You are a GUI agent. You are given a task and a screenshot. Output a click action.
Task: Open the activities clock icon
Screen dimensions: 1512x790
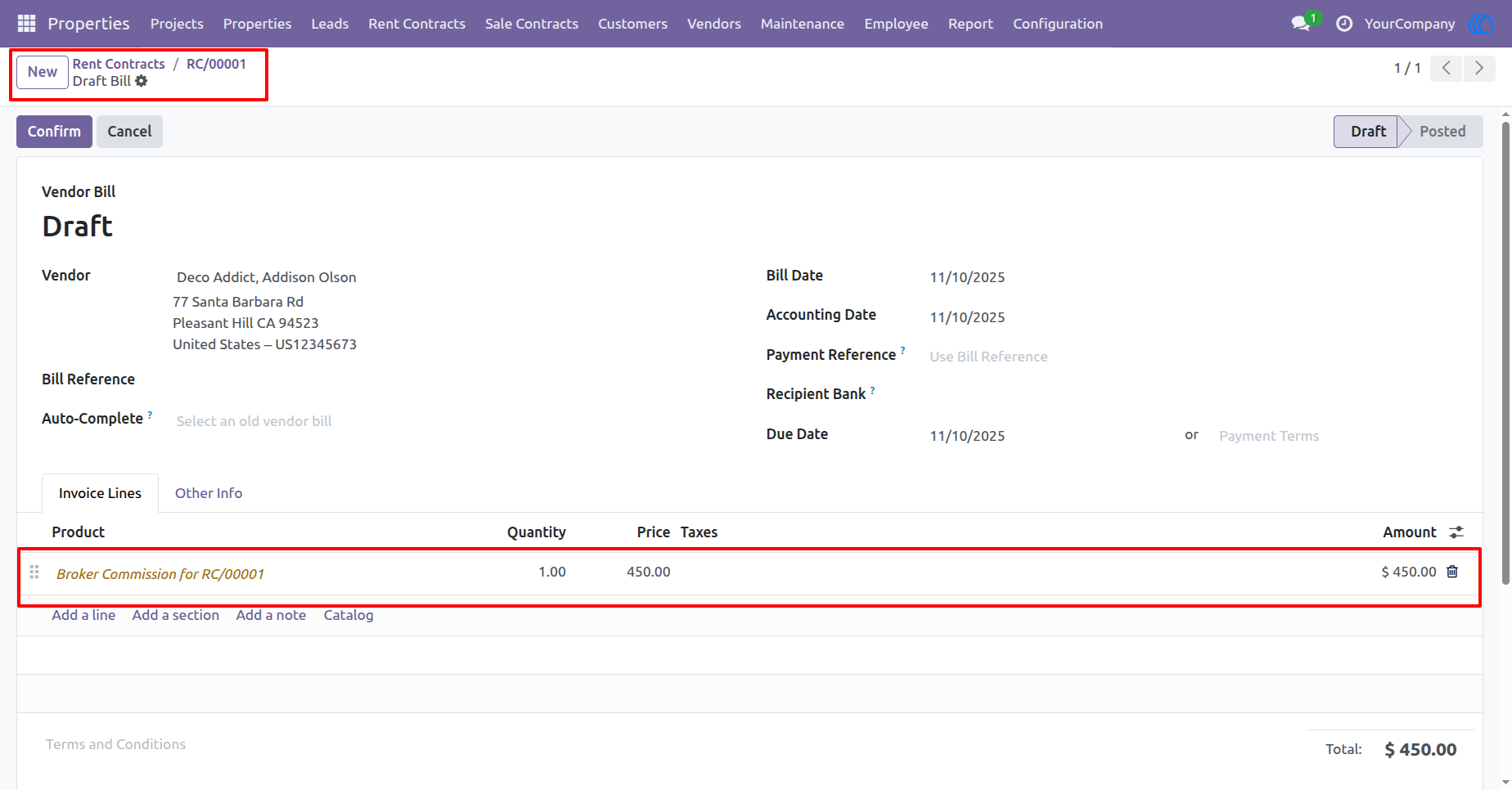(1344, 24)
